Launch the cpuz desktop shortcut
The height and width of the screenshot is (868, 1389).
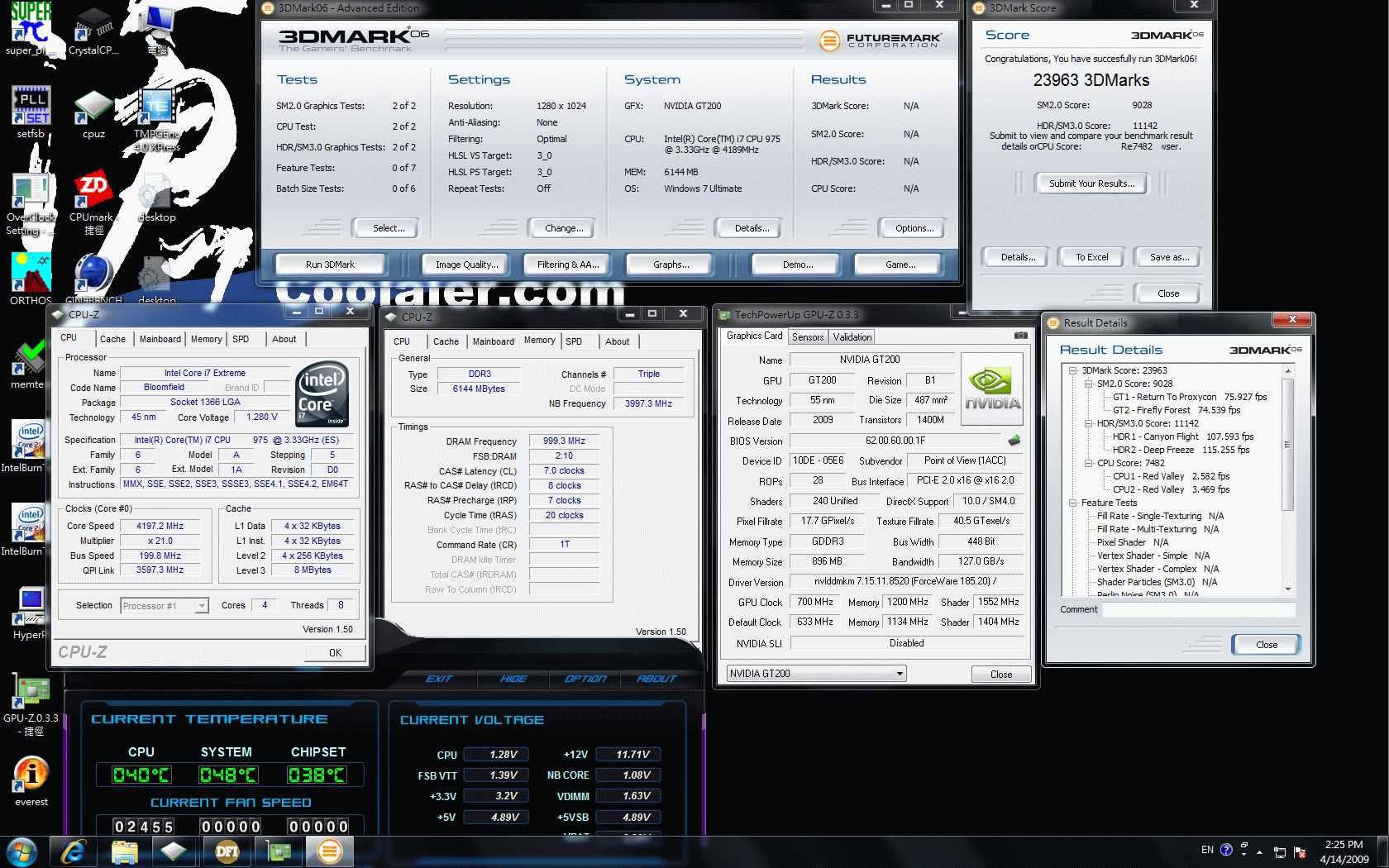coord(93,112)
